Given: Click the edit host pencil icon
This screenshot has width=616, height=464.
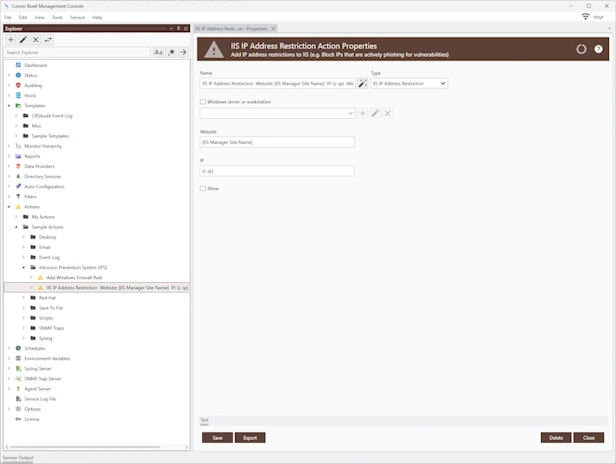Looking at the screenshot, I should click(x=375, y=113).
